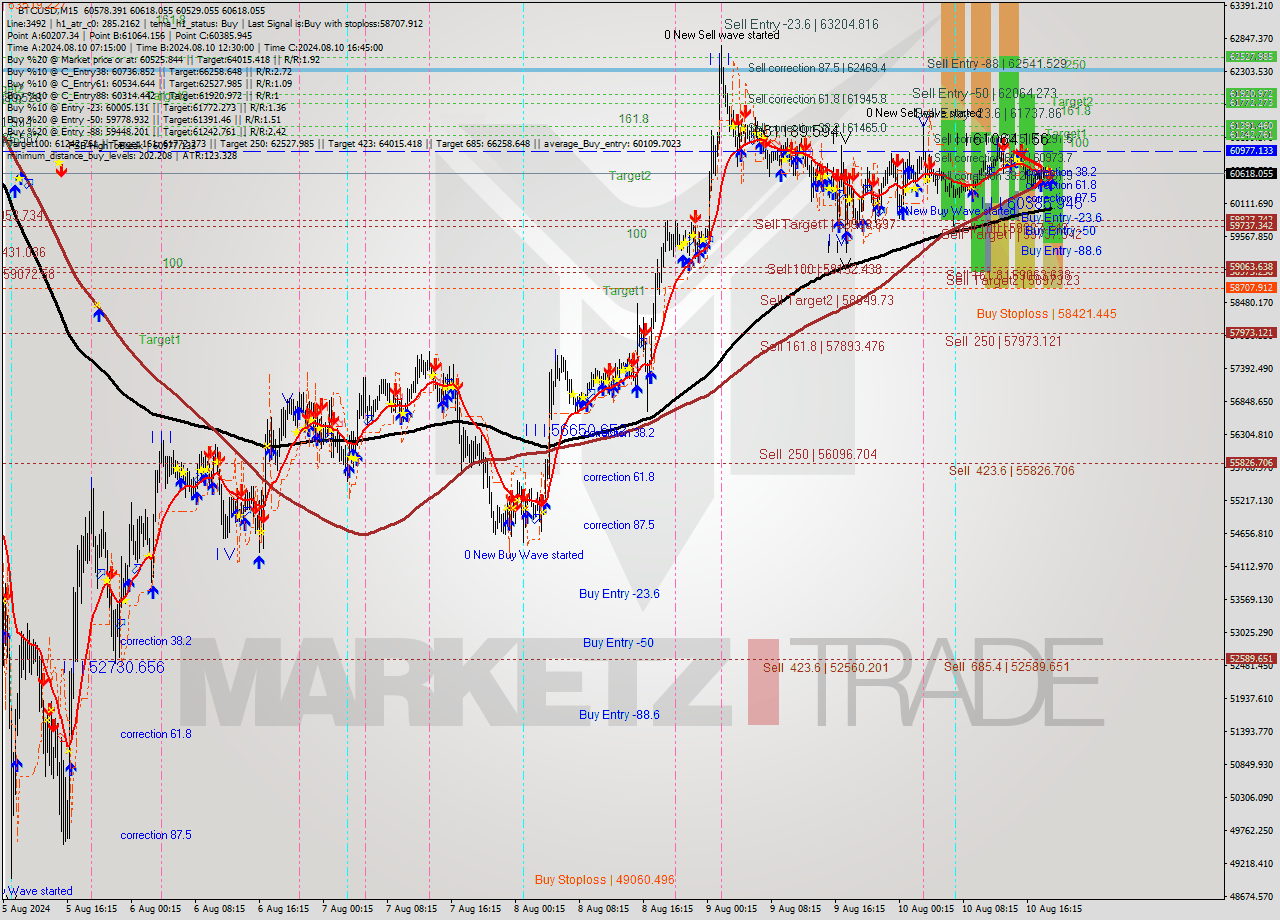Select the 'Buy %10 @ C_Entry61' line
Viewport: 1280px width, 920px height.
point(149,83)
